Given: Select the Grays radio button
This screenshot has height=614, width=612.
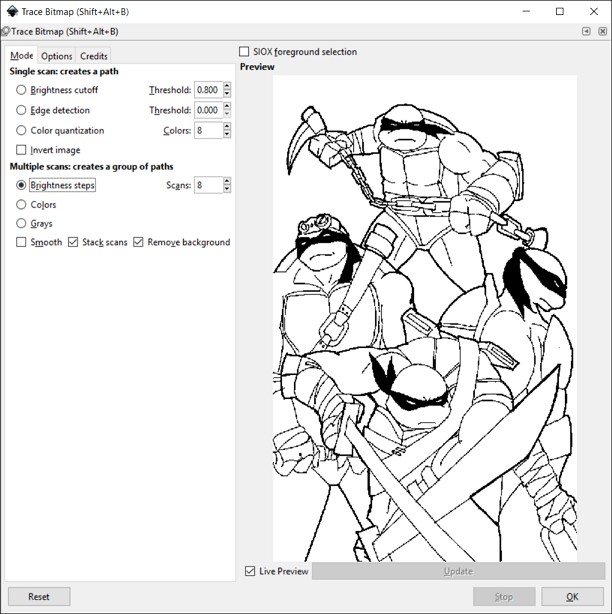Looking at the screenshot, I should (x=21, y=223).
